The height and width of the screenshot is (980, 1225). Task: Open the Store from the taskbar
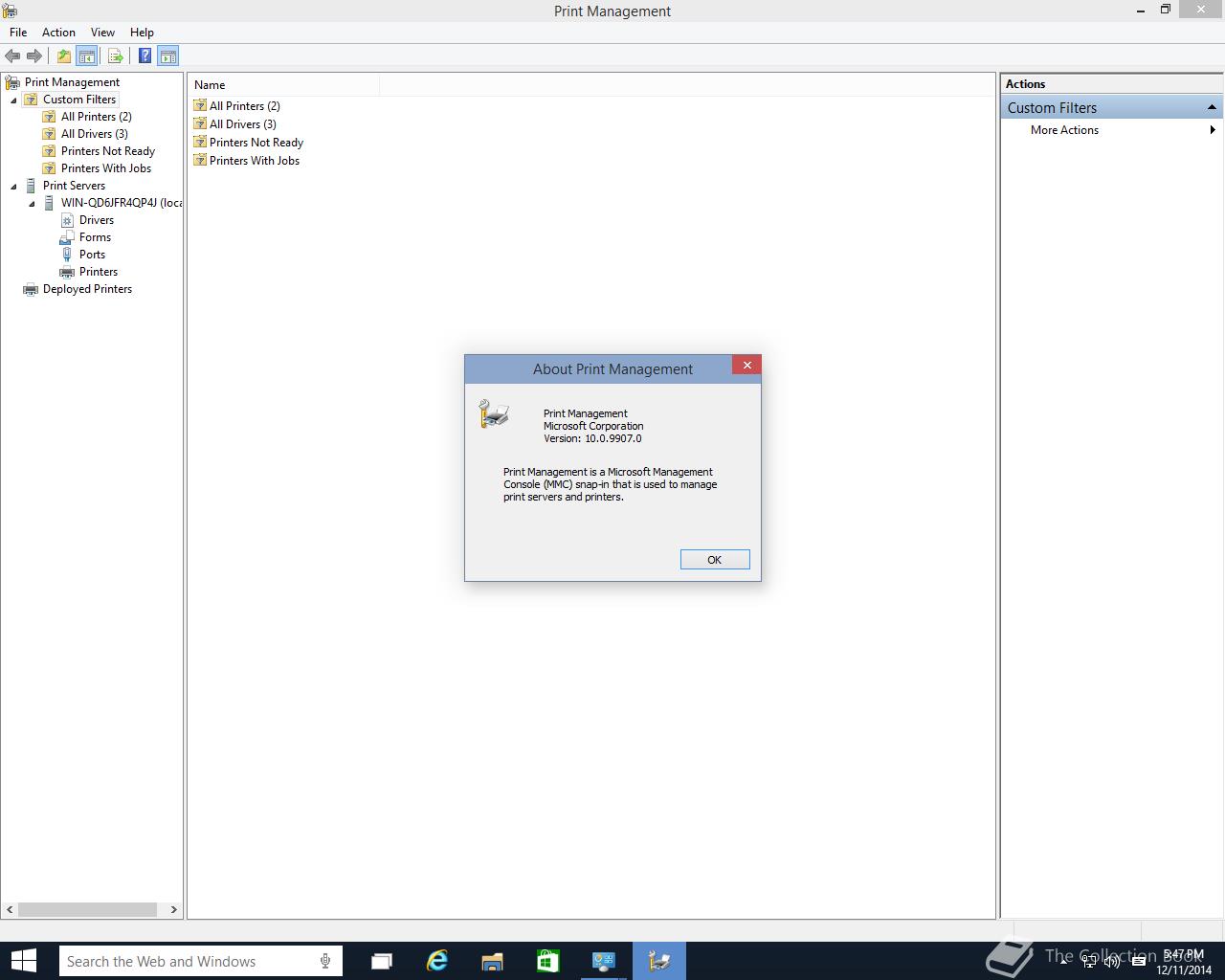(x=548, y=961)
